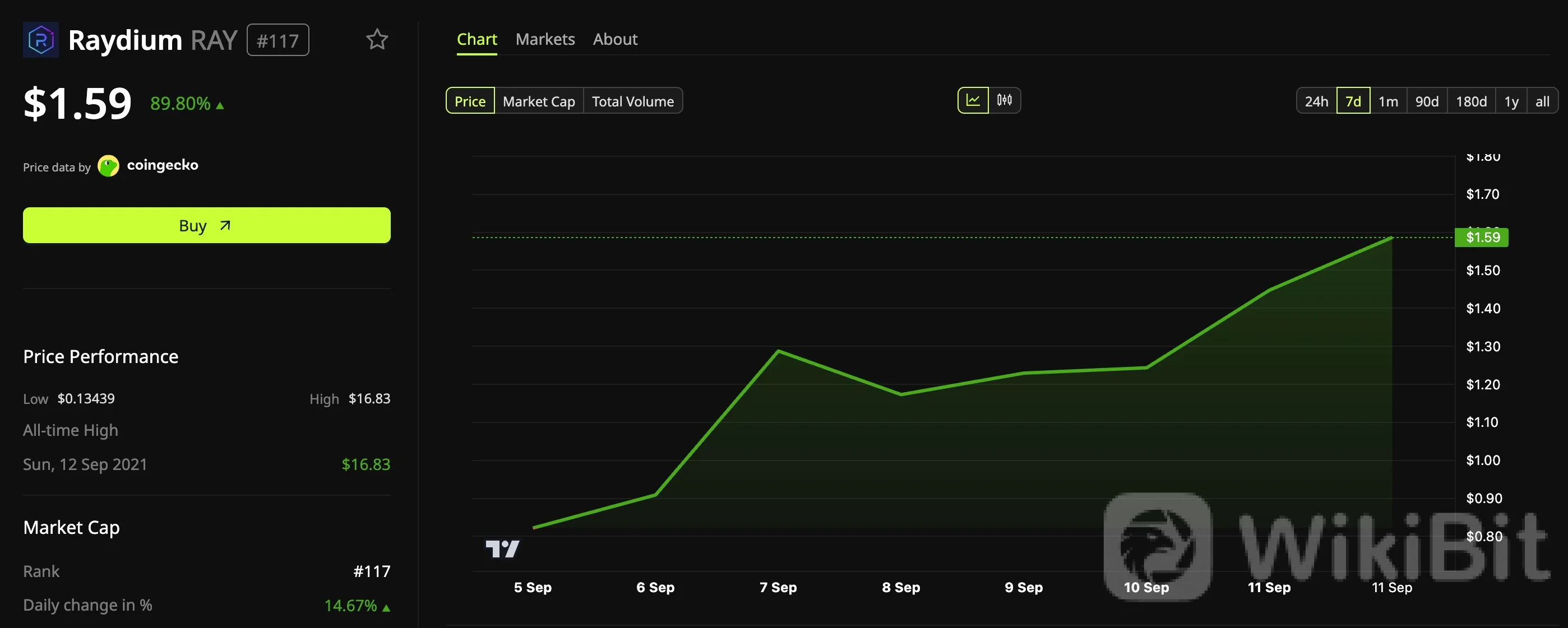Click the $0.90 price axis label
This screenshot has width=1568, height=628.
pyautogui.click(x=1484, y=499)
